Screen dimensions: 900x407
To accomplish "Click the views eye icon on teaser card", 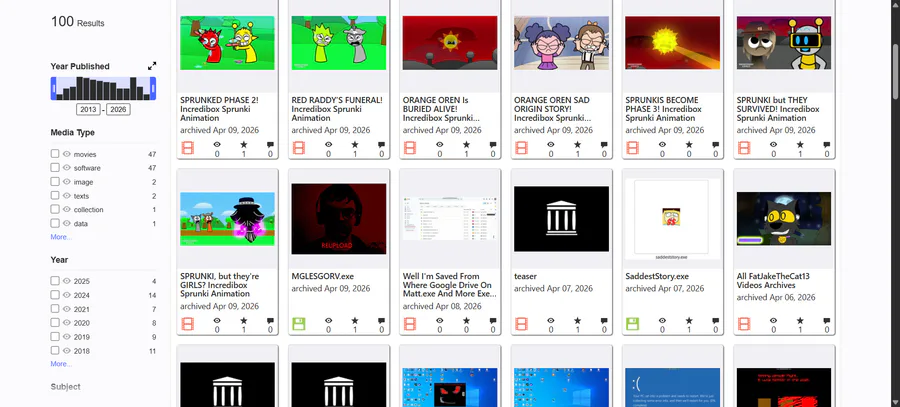I will pos(551,320).
